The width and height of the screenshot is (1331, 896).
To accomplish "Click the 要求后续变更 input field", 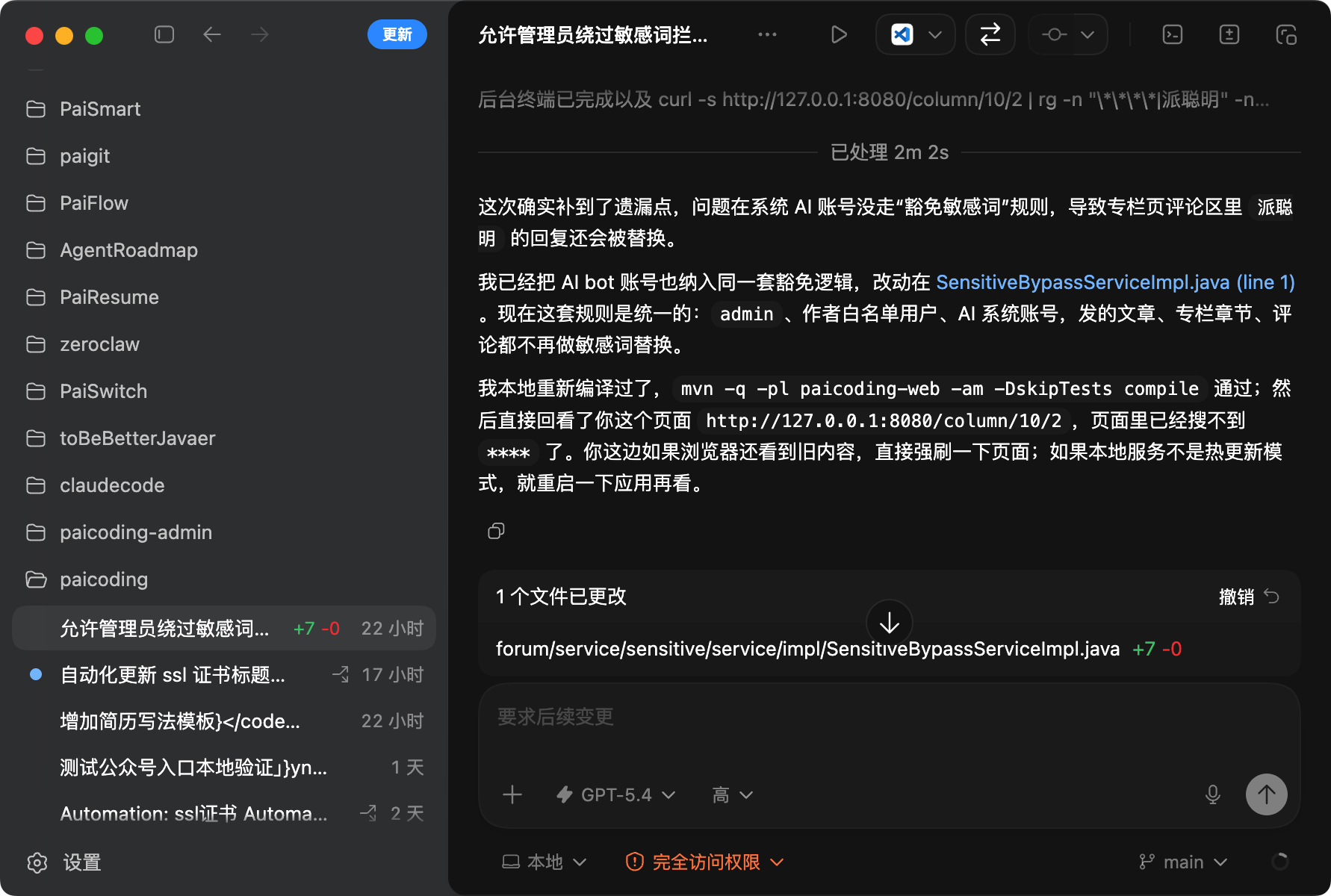I will pyautogui.click(x=747, y=718).
